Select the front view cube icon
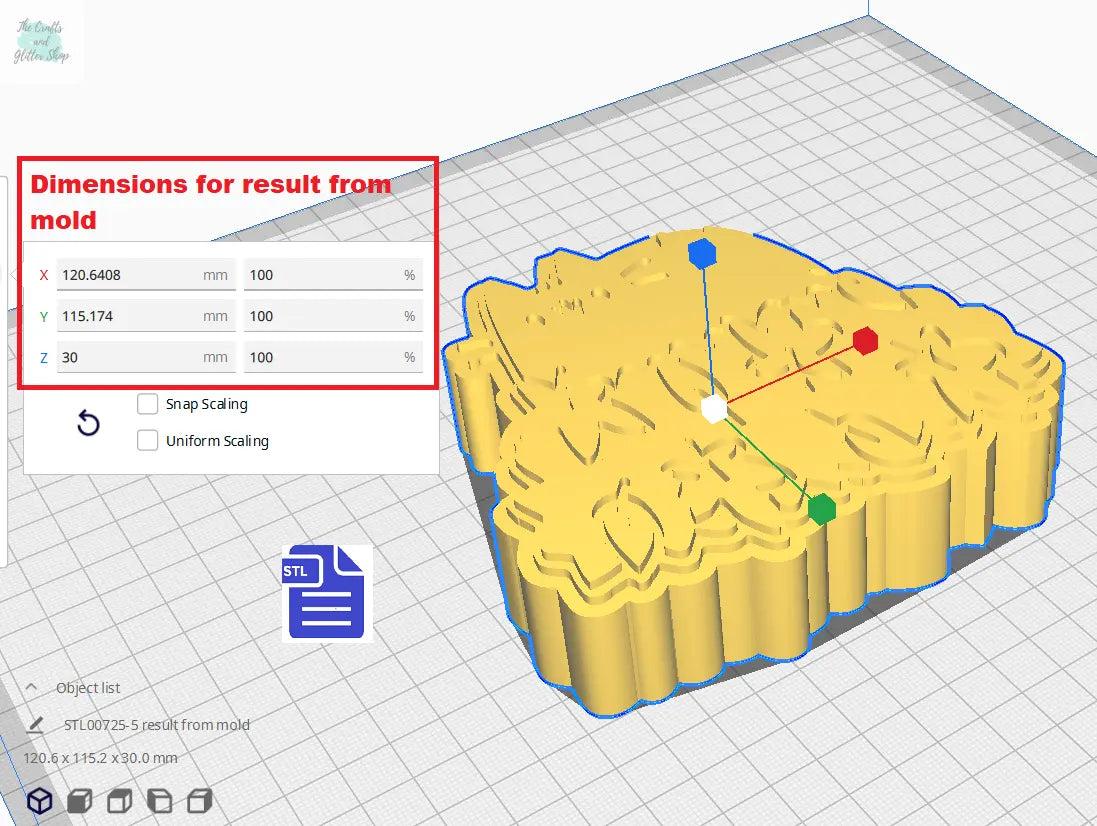Viewport: 1097px width, 826px height. [79, 800]
